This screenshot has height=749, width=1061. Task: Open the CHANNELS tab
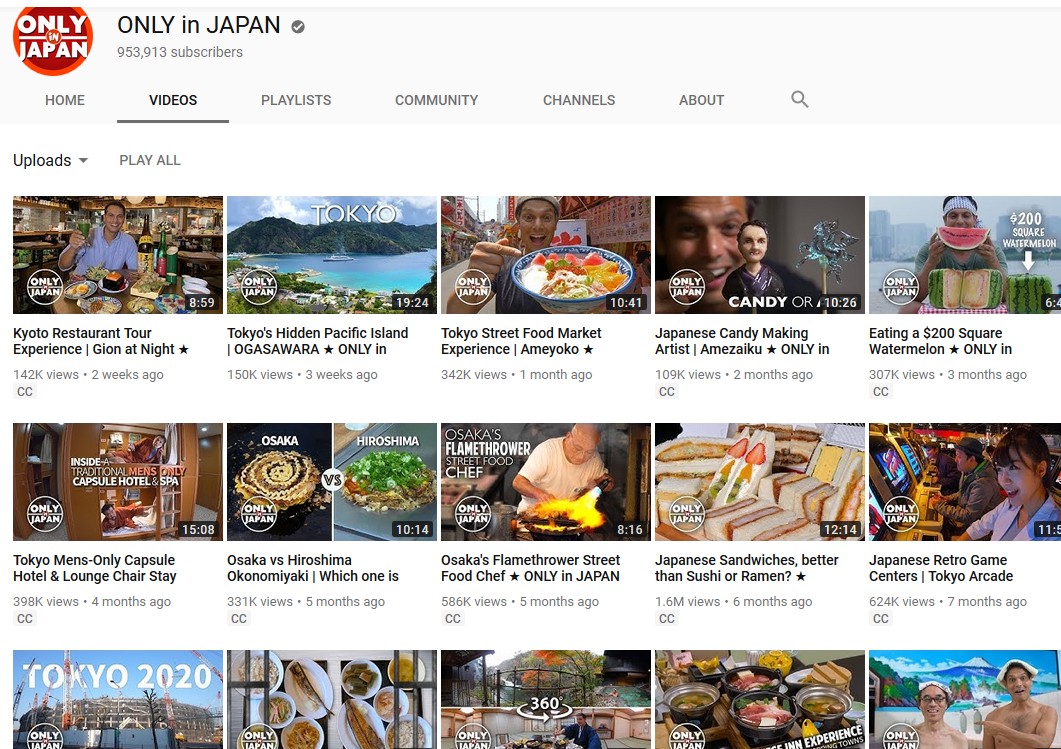[579, 100]
